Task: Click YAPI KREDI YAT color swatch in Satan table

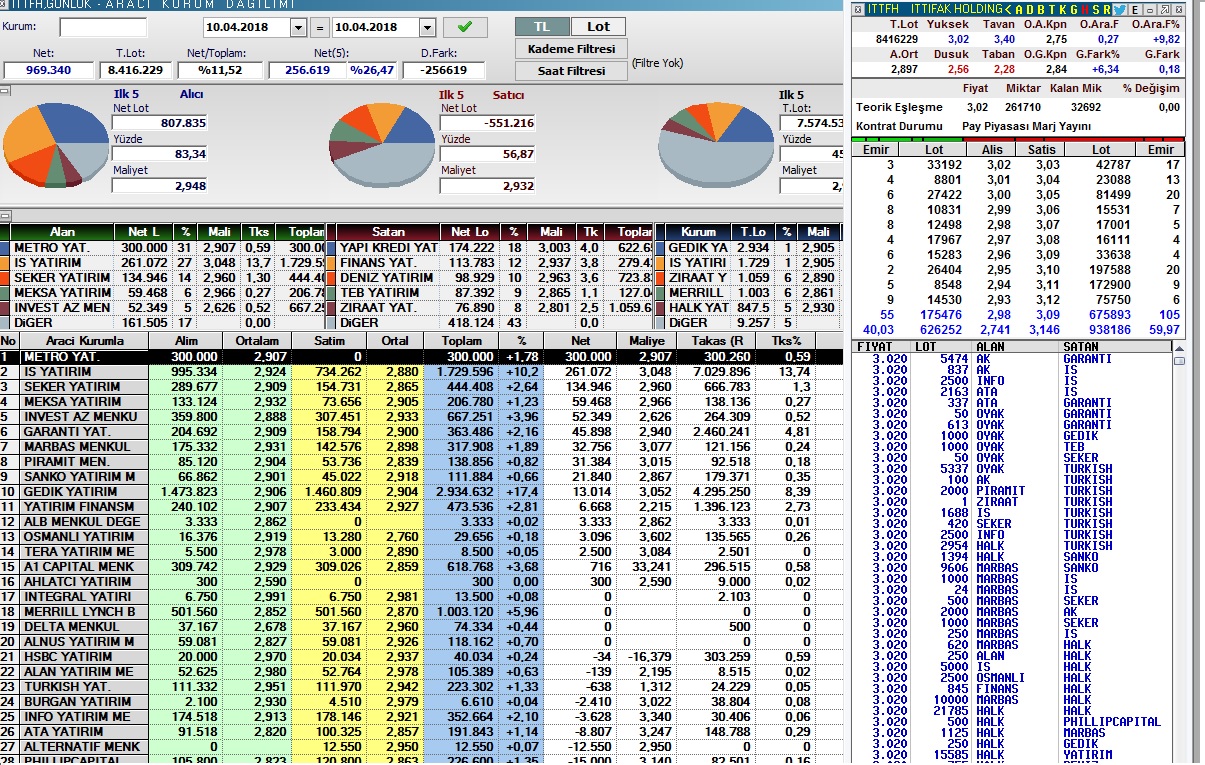Action: (x=331, y=247)
